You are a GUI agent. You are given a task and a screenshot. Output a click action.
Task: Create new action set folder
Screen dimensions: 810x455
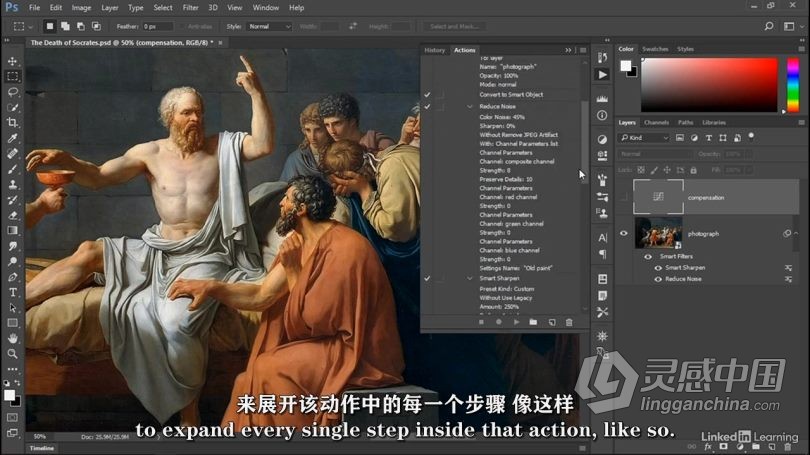(x=533, y=322)
